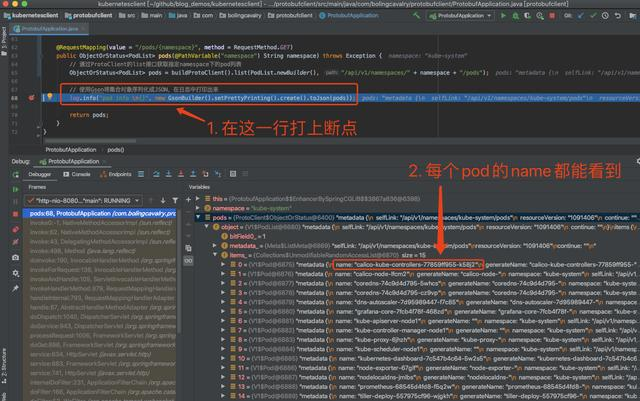Select the 'pods:68, ProtobufApplication' stack frame

pos(101,214)
